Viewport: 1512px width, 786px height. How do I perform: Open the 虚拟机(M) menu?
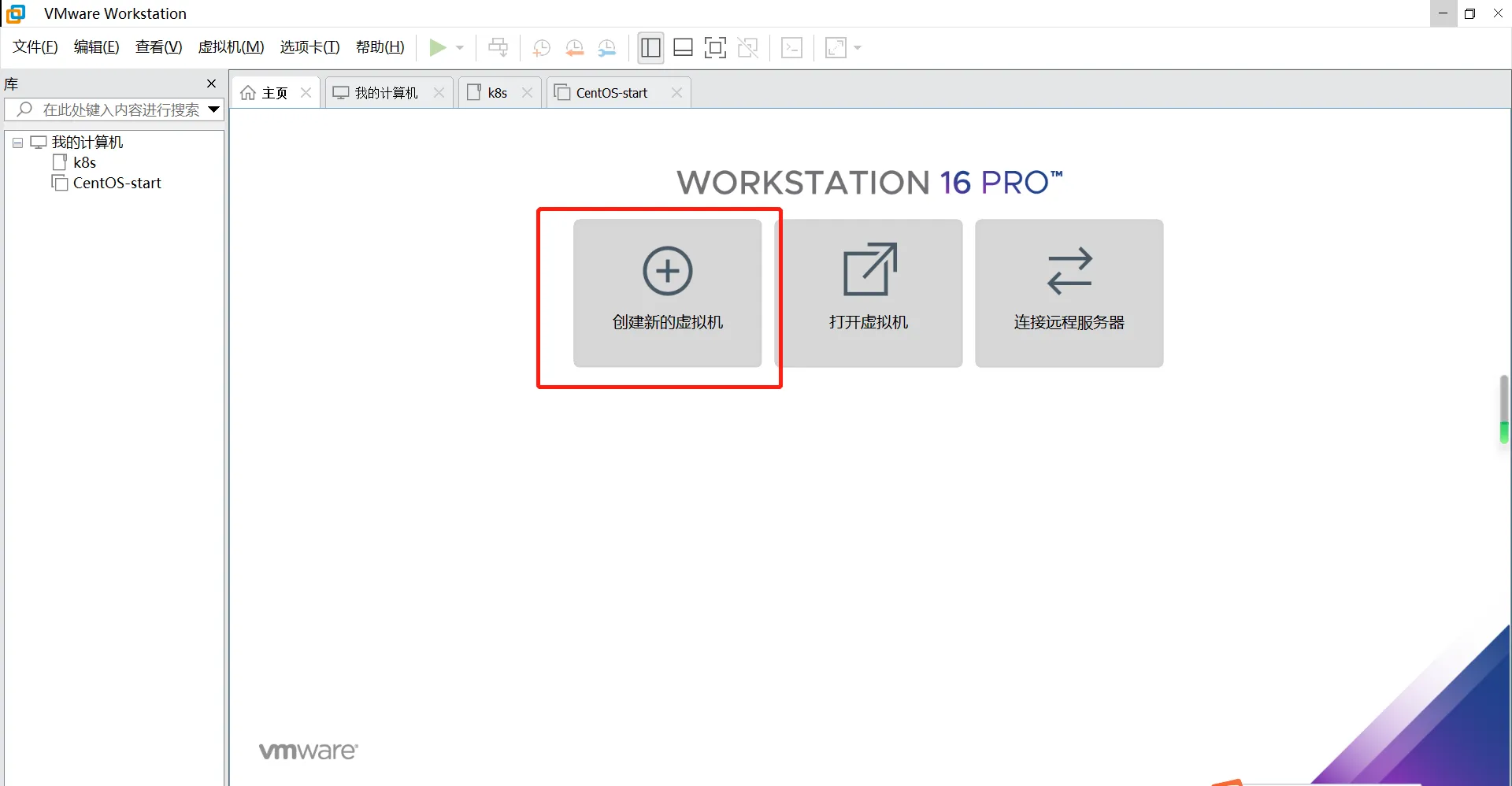pyautogui.click(x=232, y=47)
